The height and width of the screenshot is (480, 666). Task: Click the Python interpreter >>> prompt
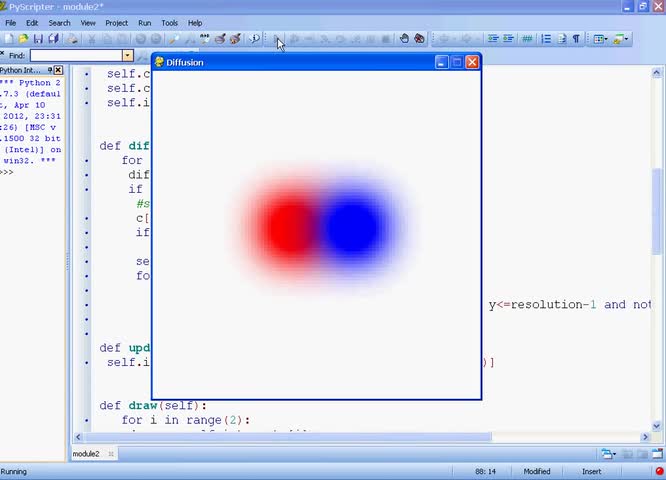(6, 172)
